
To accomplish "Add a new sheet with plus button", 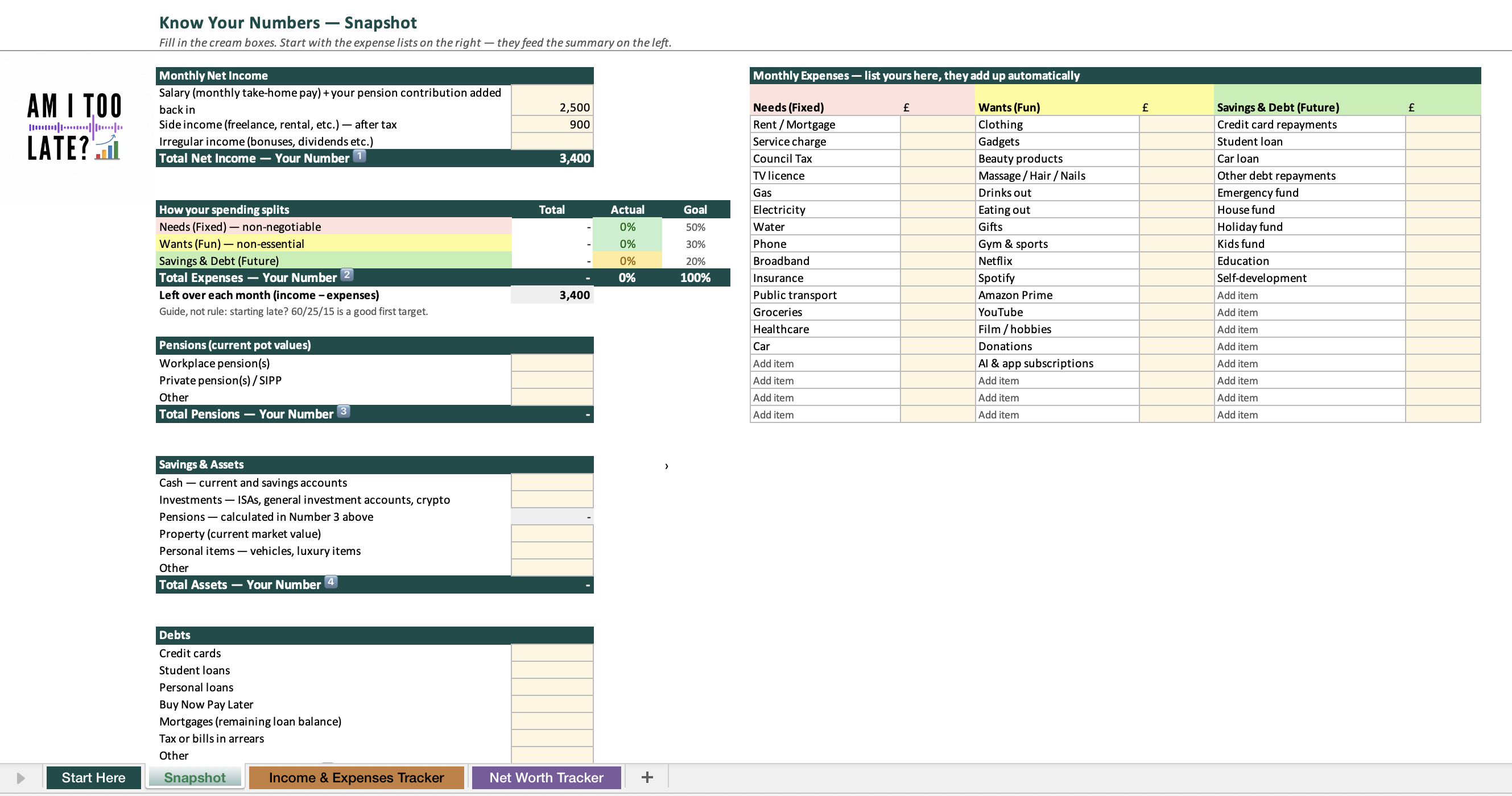I will point(647,777).
